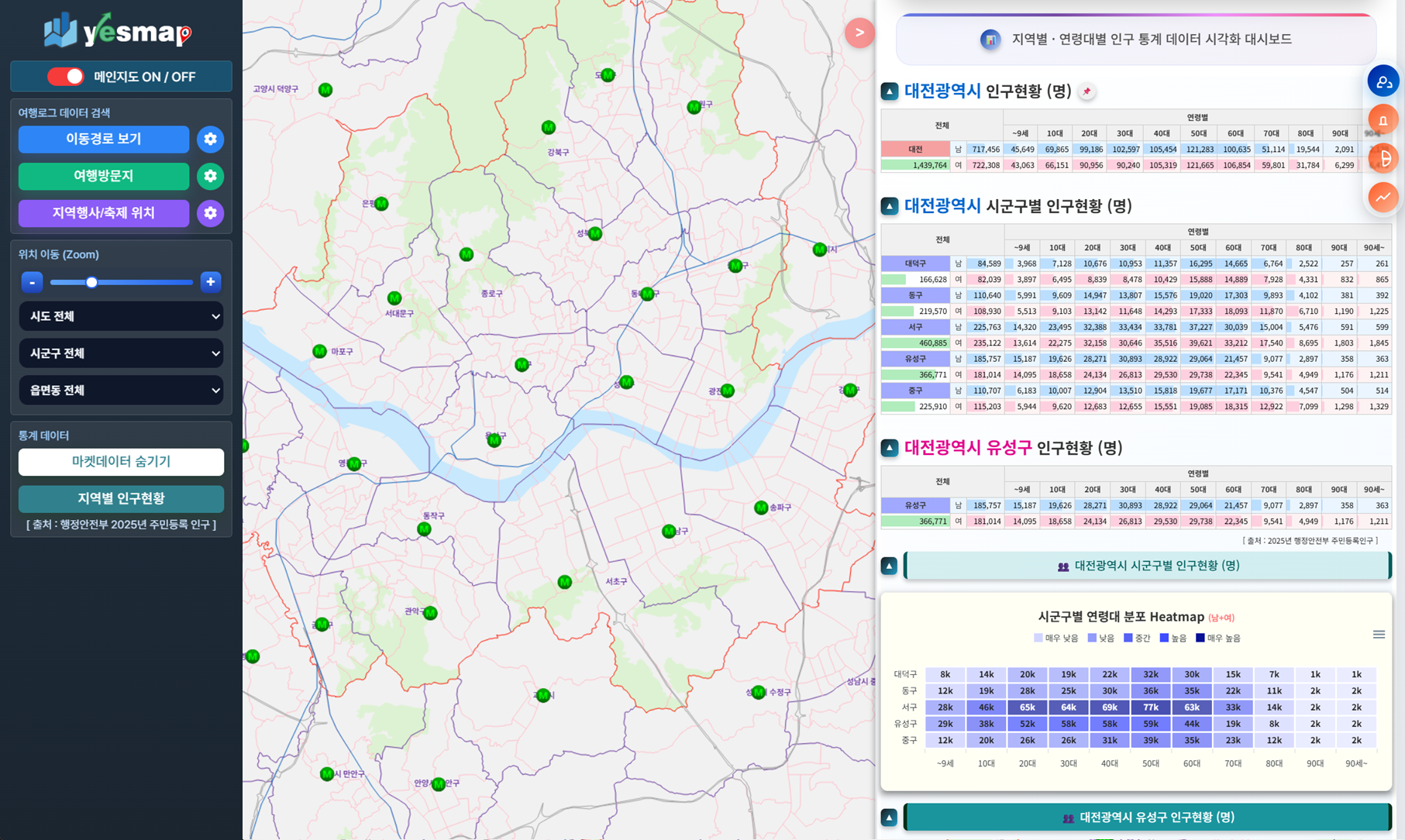Collapse the 대전광역시 유성구 인구현황 table section
The image size is (1405, 840).
point(890,448)
